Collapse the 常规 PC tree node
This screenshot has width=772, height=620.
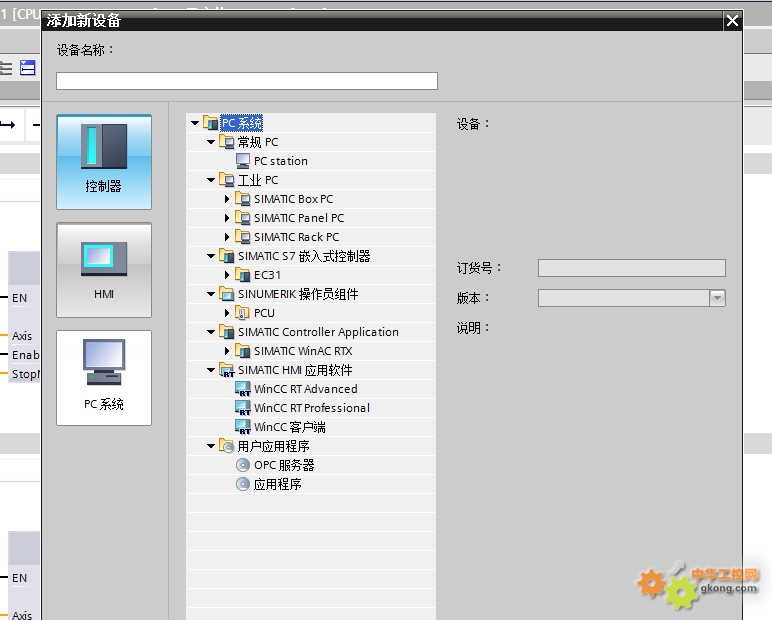click(x=211, y=142)
